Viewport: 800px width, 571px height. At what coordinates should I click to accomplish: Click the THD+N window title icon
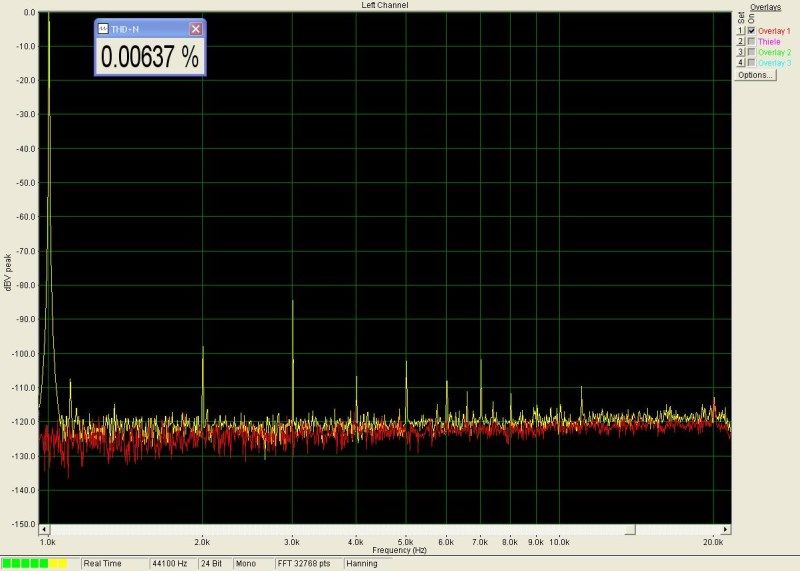click(x=103, y=29)
